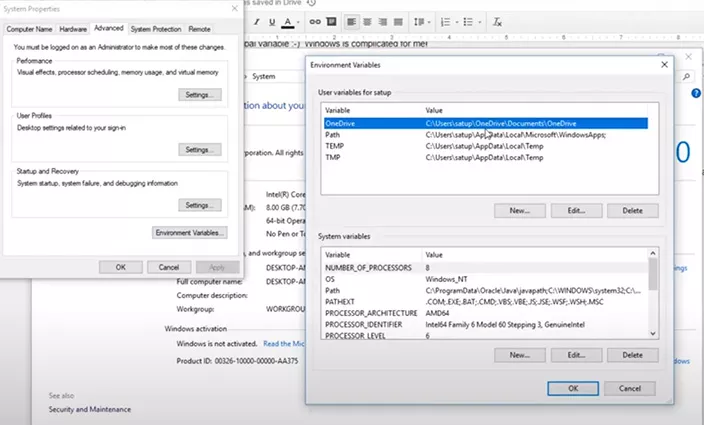The height and width of the screenshot is (425, 704).
Task: Add a comment via toolbar icon
Action: click(x=331, y=22)
